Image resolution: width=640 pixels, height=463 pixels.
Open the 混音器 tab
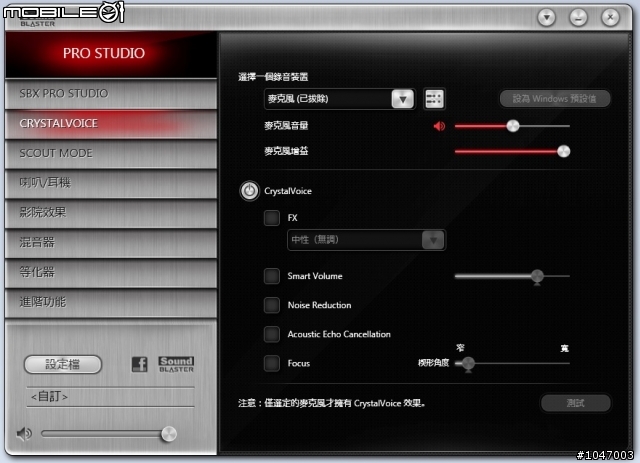tap(111, 243)
